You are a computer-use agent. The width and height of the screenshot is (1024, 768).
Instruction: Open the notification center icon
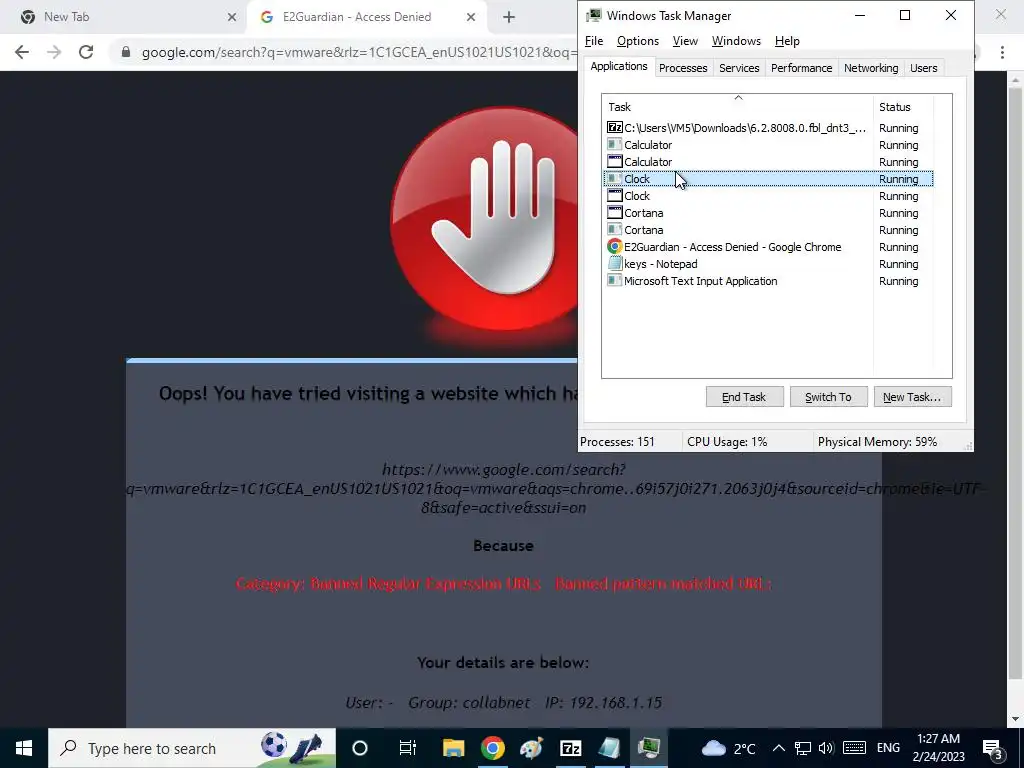click(x=993, y=748)
